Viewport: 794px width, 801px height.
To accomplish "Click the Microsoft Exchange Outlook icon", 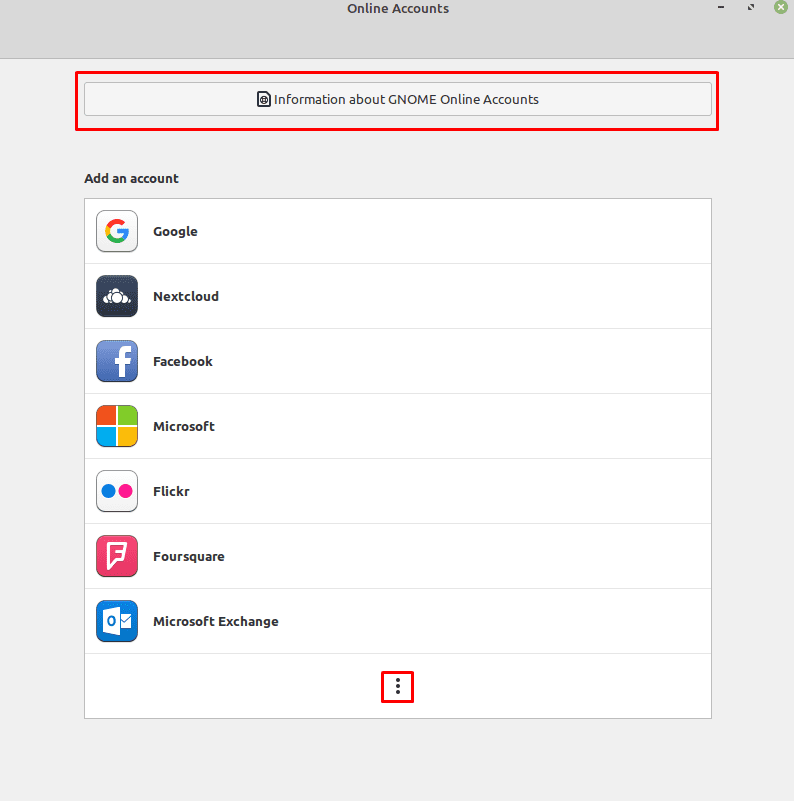I will coord(117,621).
